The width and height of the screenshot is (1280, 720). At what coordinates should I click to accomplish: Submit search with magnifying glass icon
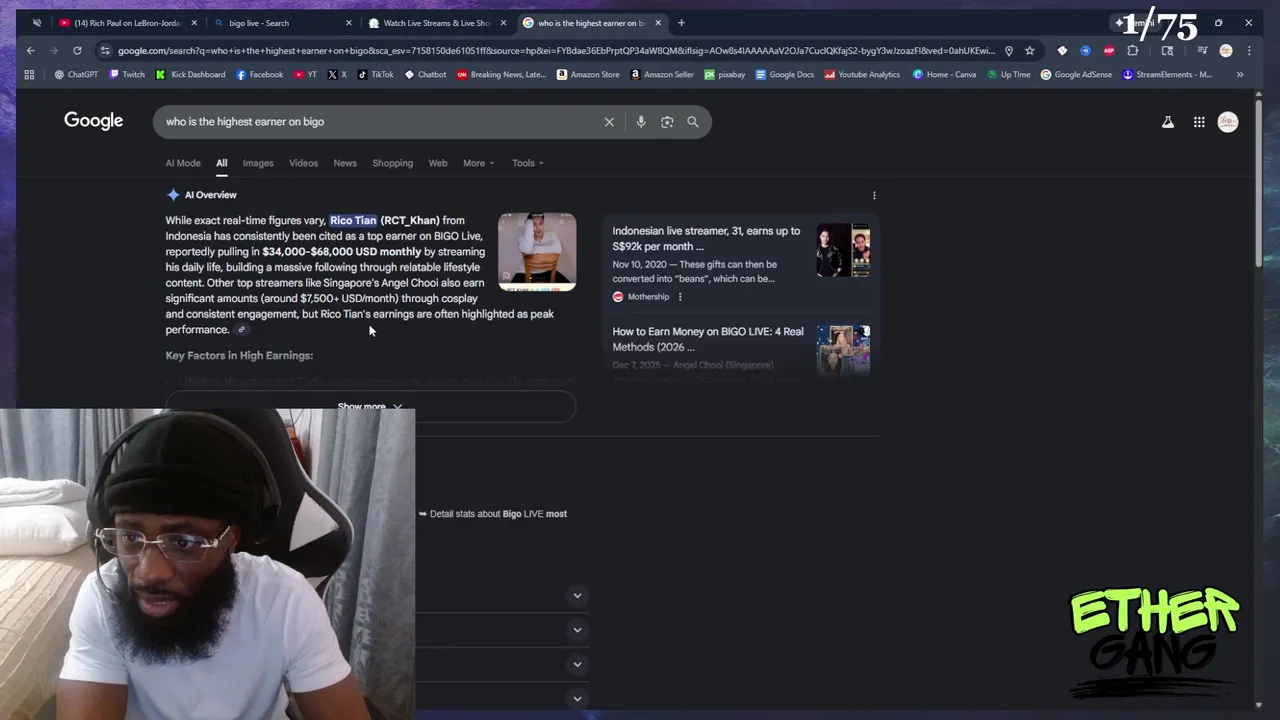[x=693, y=122]
